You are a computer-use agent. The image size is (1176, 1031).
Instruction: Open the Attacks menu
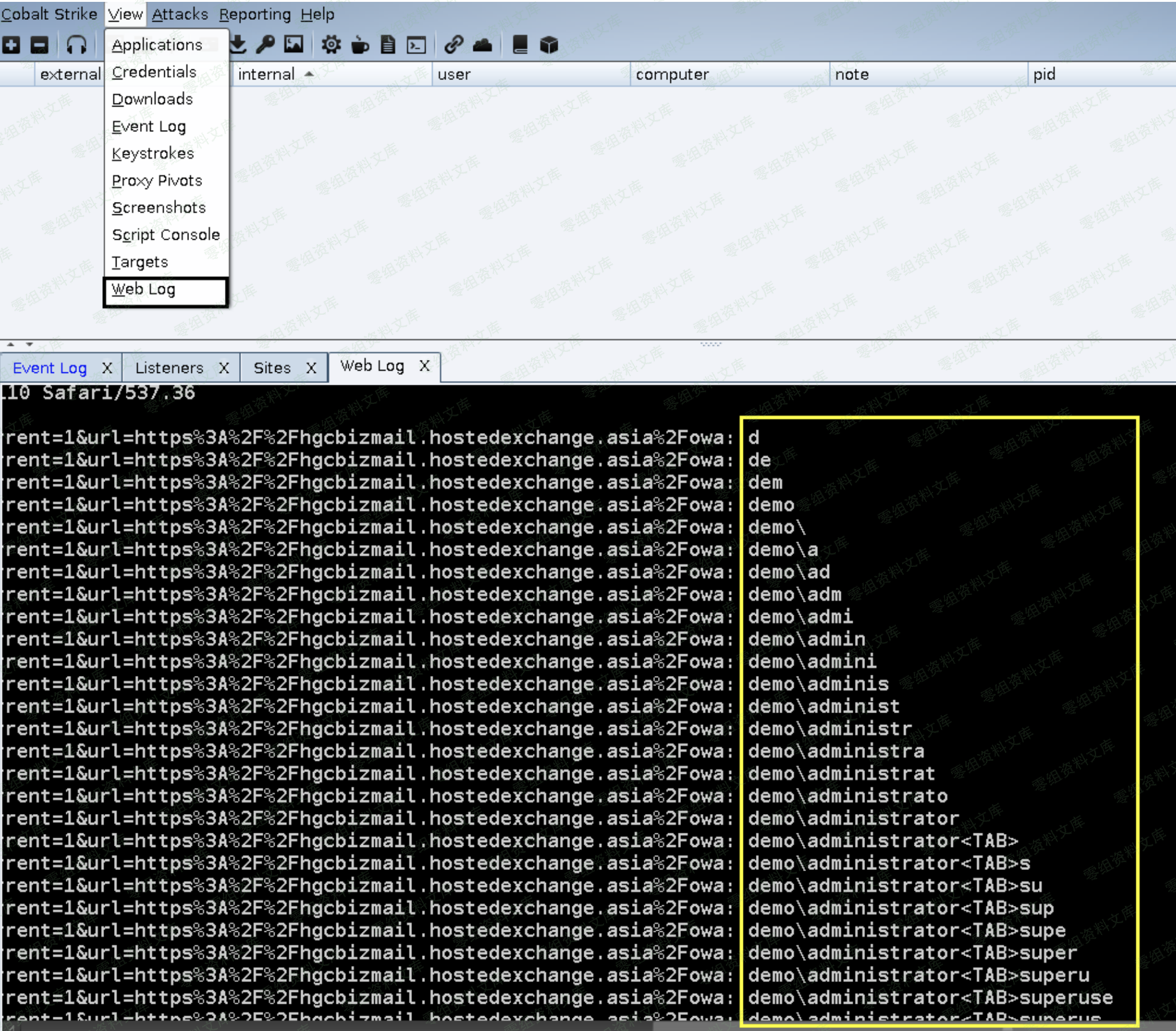click(x=180, y=14)
